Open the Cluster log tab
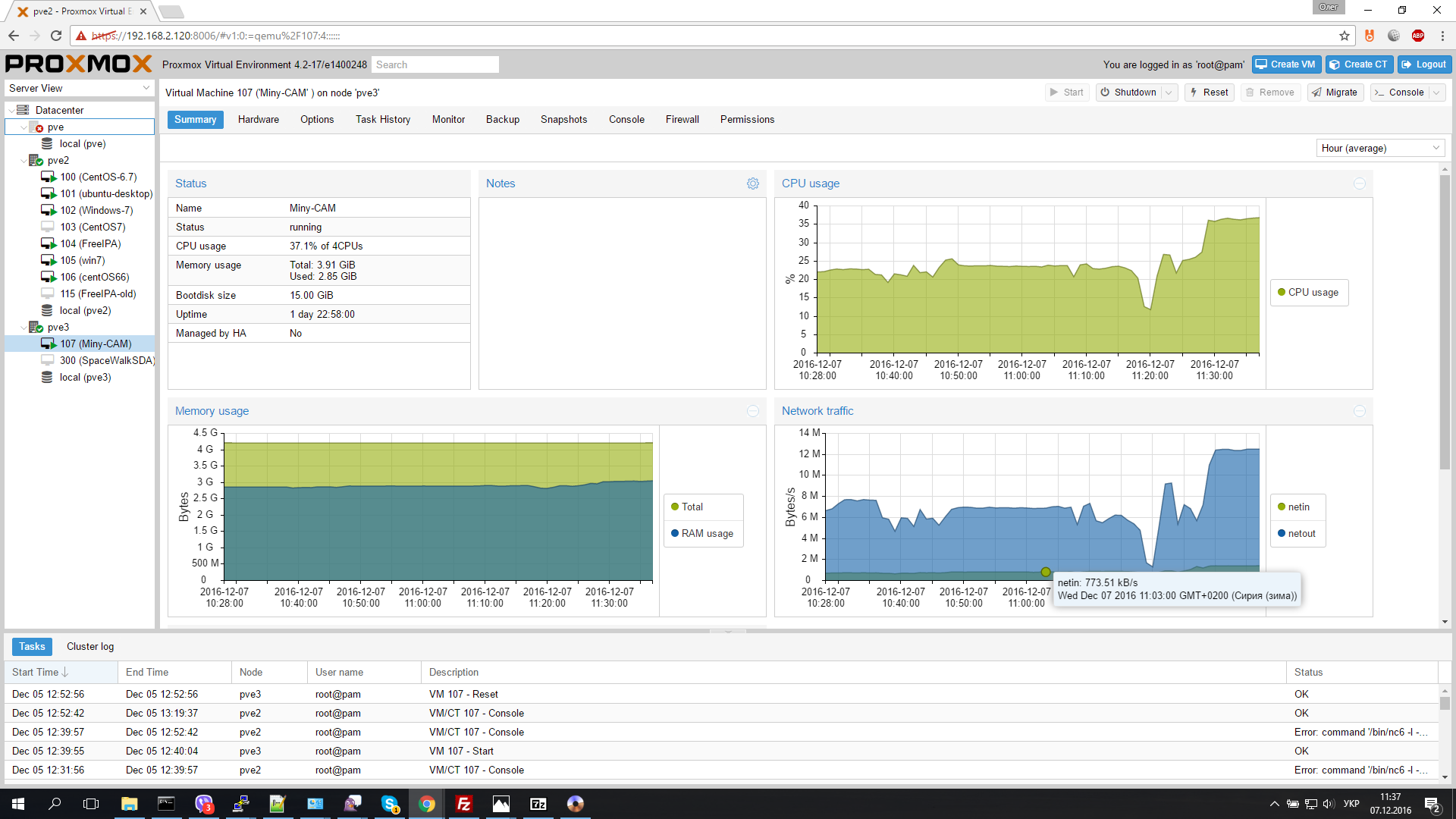 (89, 646)
